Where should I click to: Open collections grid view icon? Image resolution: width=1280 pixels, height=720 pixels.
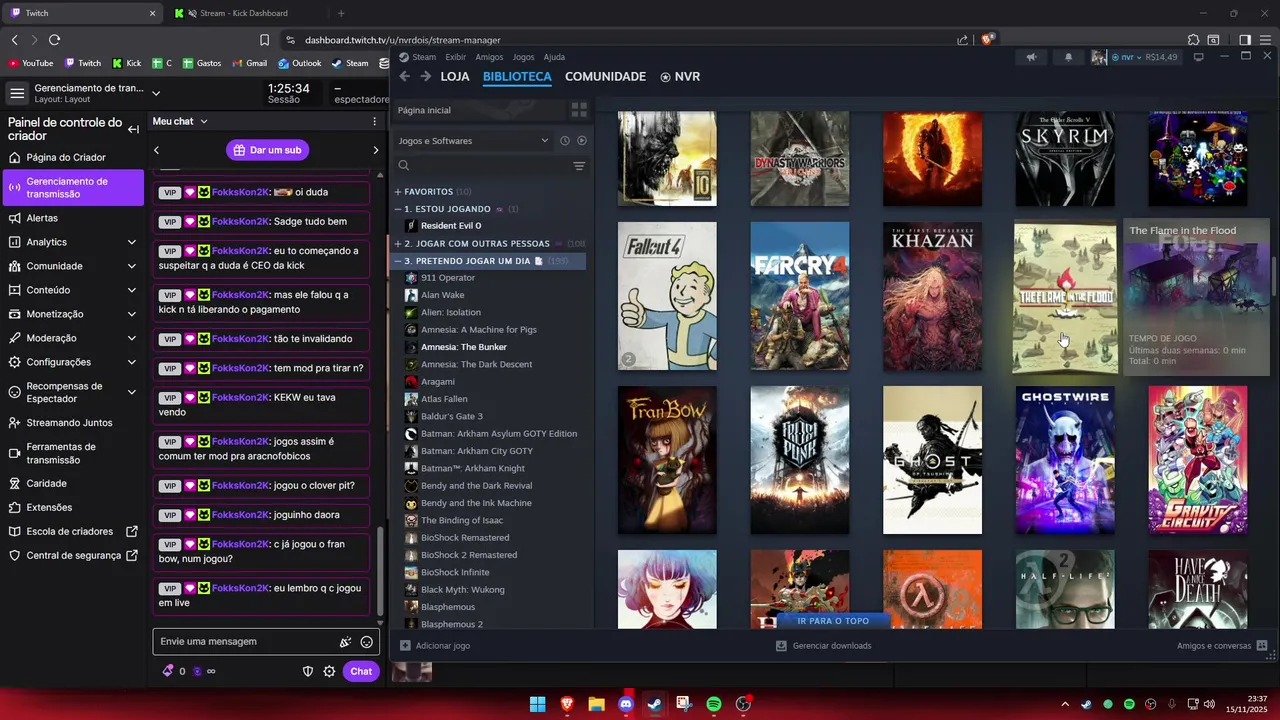578,110
